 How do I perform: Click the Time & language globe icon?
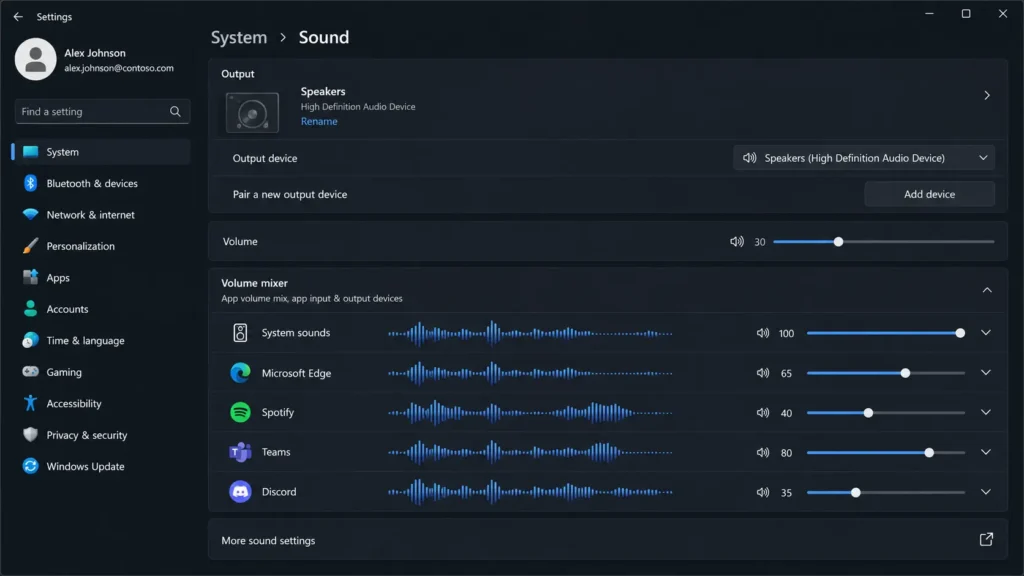click(30, 340)
